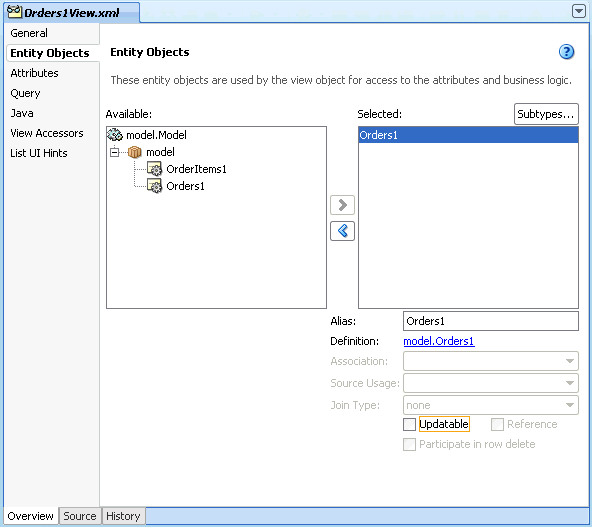592x527 pixels.
Task: Switch to the General page
Action: [x=29, y=33]
